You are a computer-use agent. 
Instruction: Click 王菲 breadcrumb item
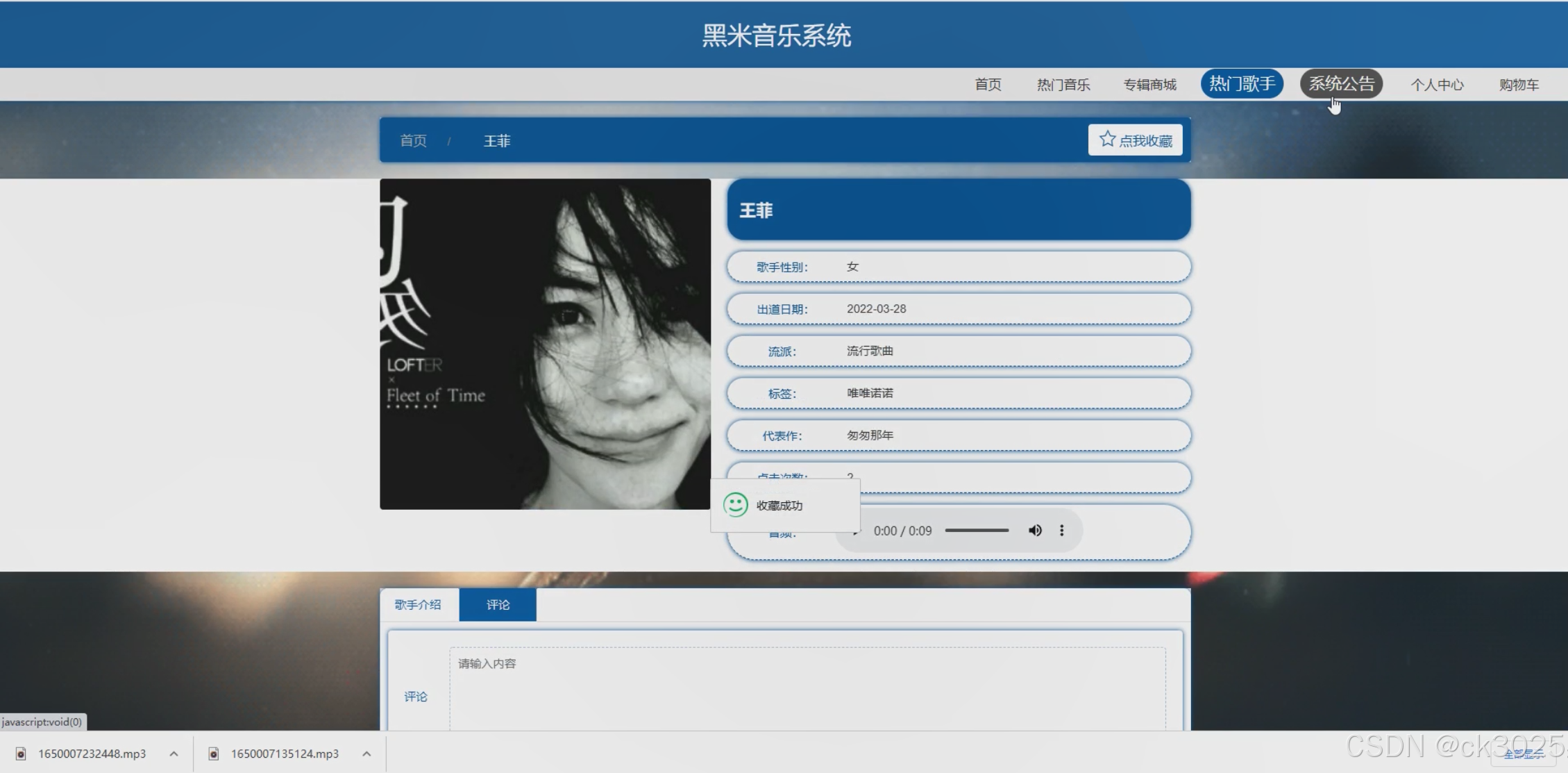click(x=497, y=141)
